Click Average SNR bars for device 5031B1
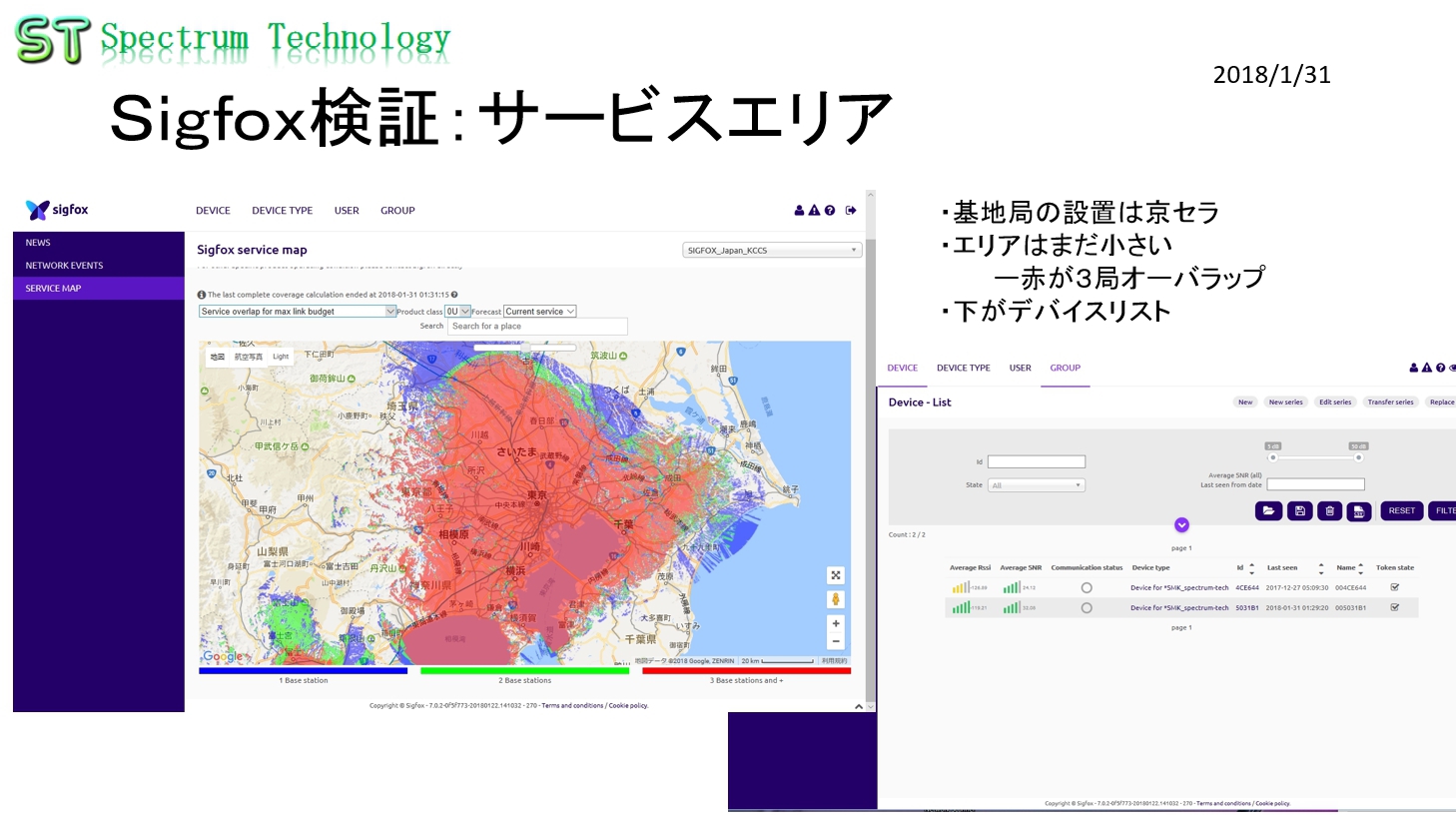Screen dimensions: 1456x818 [x=1012, y=607]
